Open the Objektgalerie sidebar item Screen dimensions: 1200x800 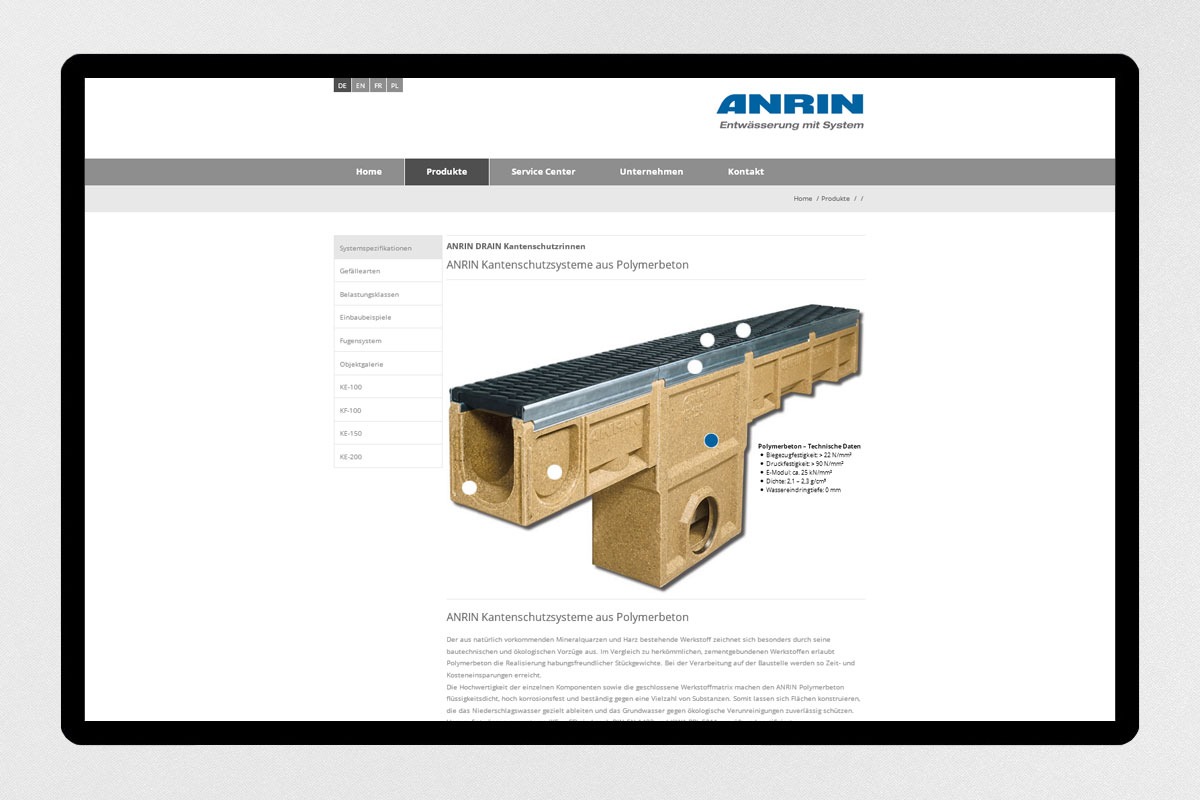[x=361, y=364]
